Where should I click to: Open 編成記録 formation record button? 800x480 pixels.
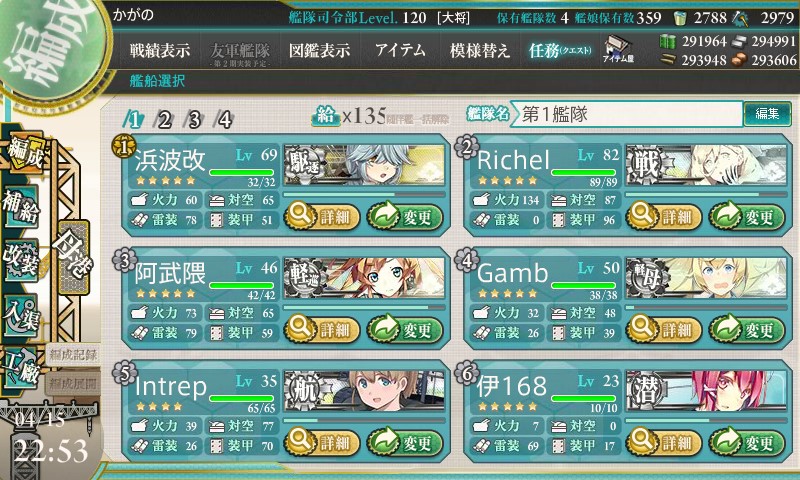pyautogui.click(x=72, y=355)
